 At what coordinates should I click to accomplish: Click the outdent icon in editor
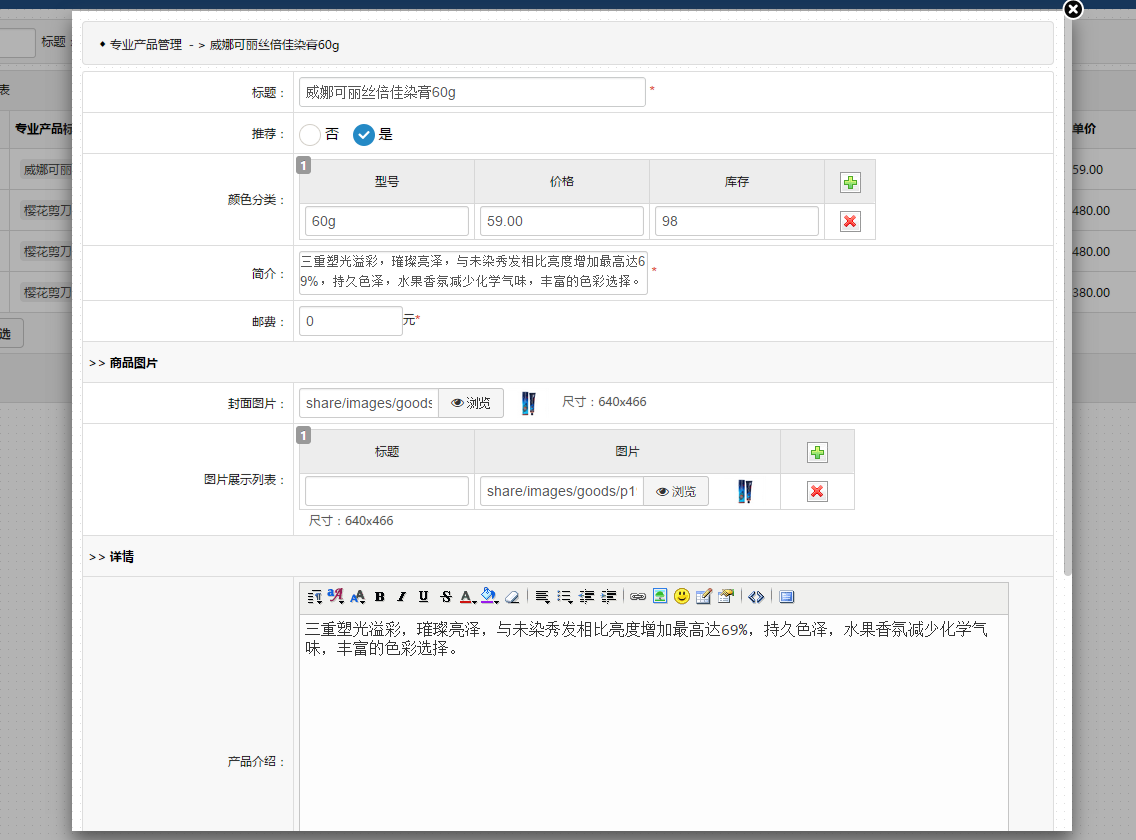pos(587,597)
